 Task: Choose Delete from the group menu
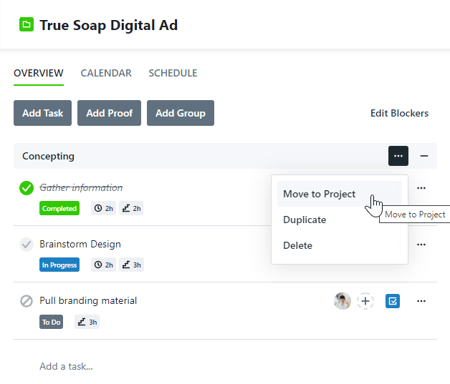[x=339, y=246]
